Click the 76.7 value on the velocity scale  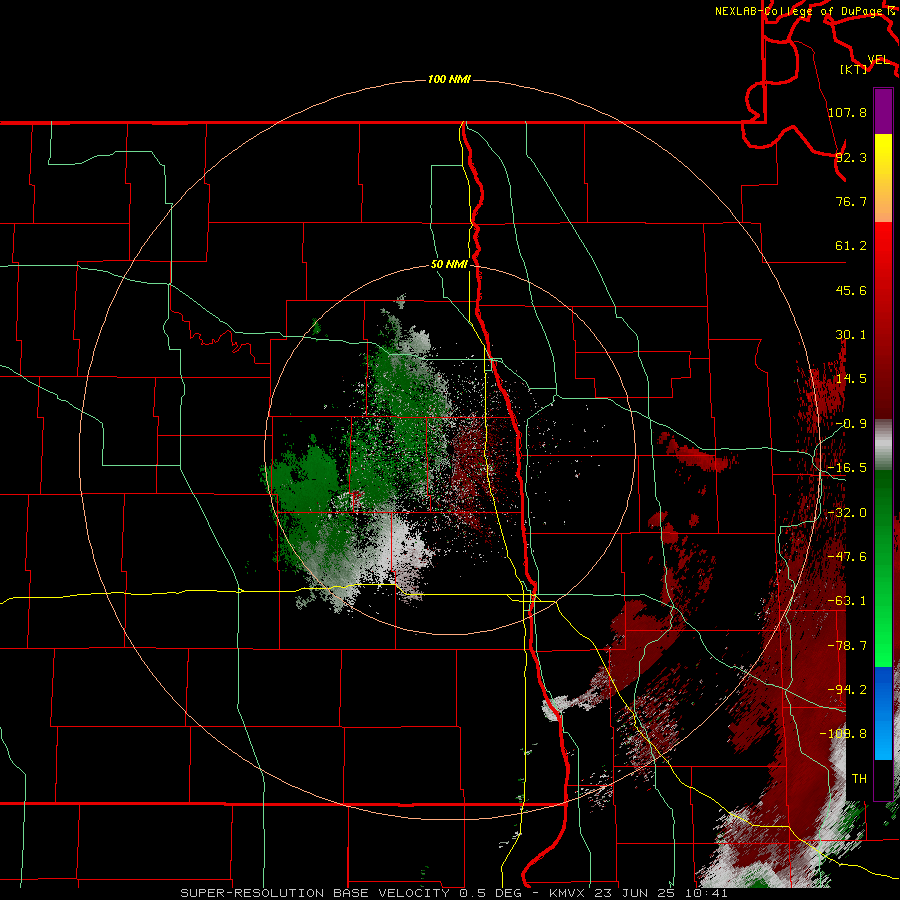point(851,201)
